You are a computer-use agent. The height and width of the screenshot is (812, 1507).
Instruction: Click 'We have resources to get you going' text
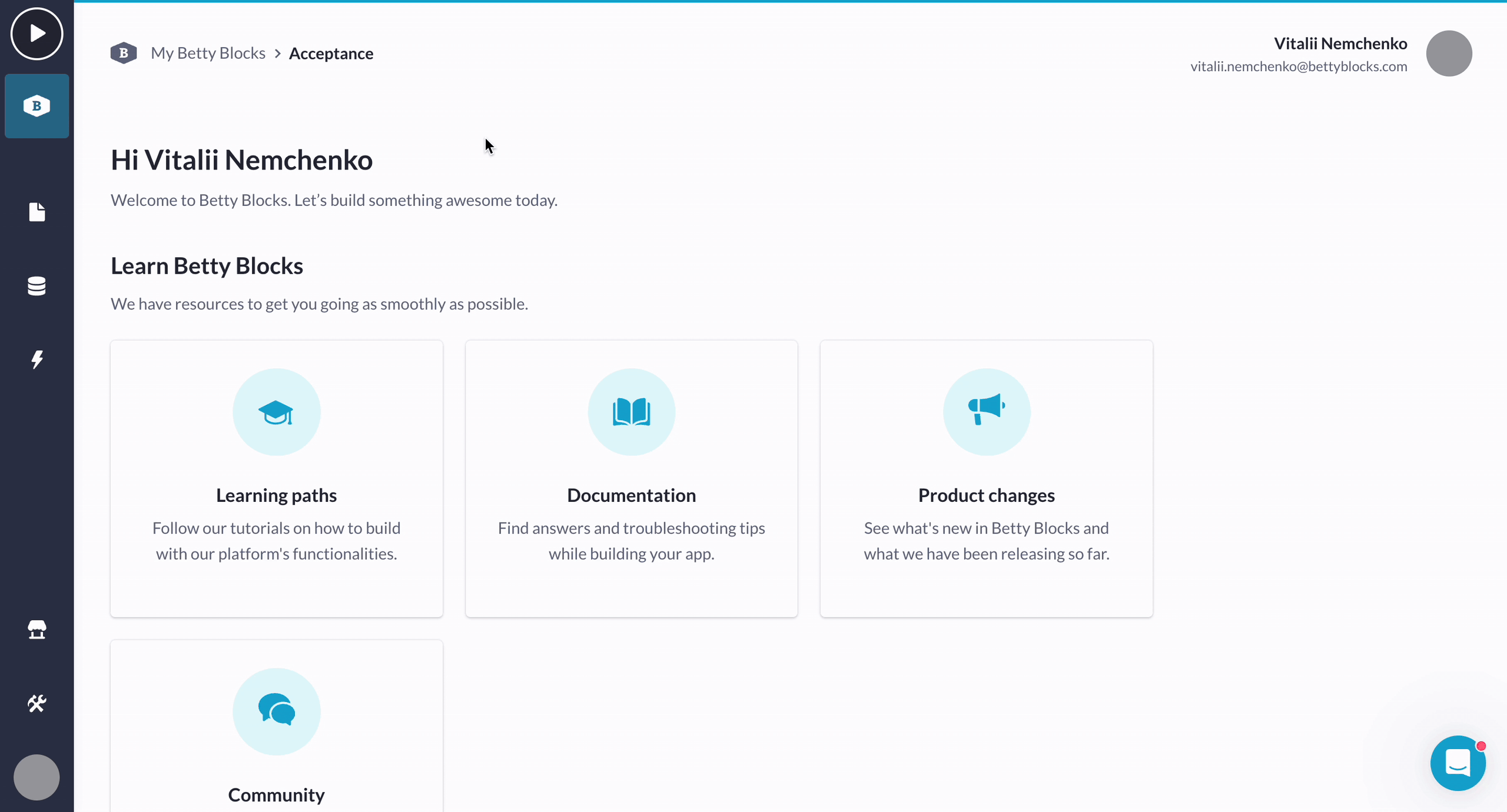[319, 304]
